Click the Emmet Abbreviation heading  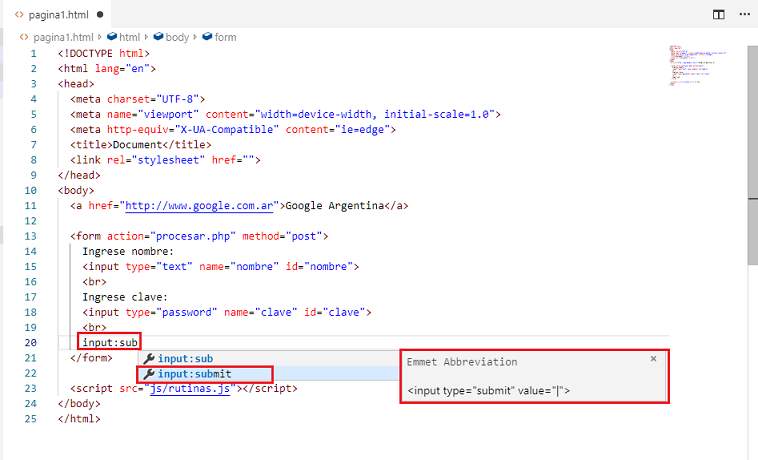click(462, 362)
